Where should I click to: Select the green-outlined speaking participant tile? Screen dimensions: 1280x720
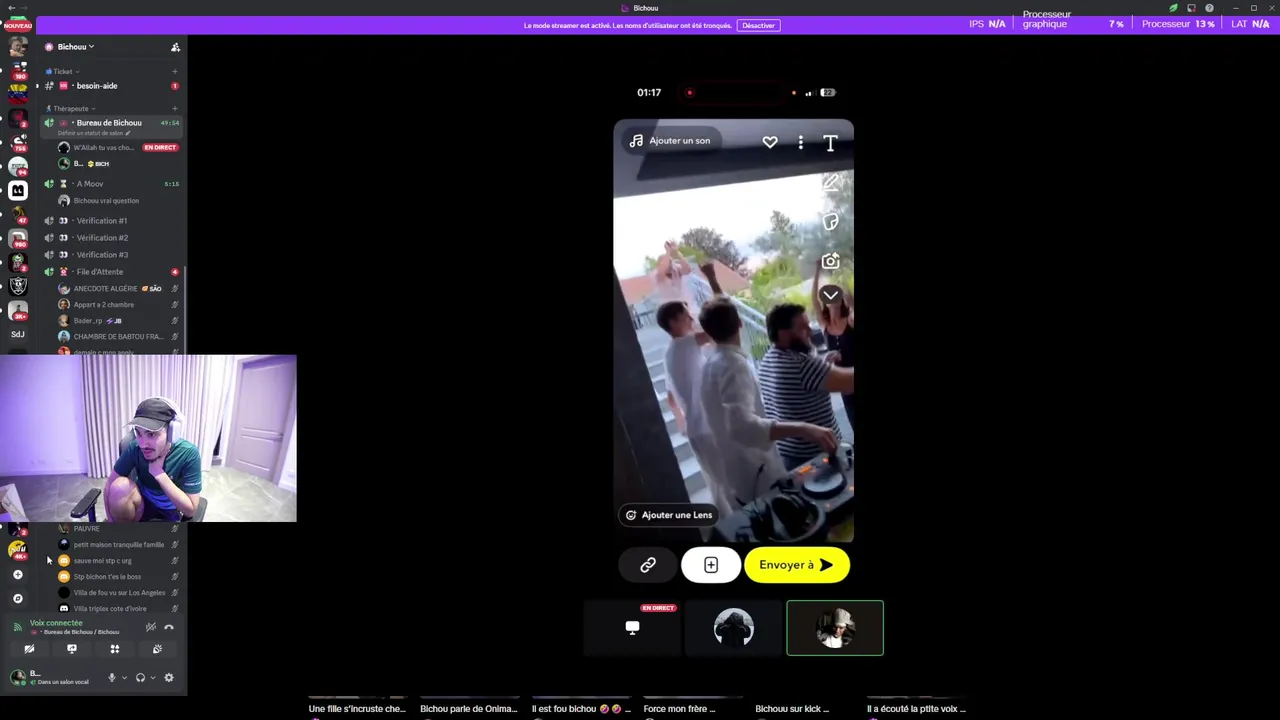pos(835,628)
